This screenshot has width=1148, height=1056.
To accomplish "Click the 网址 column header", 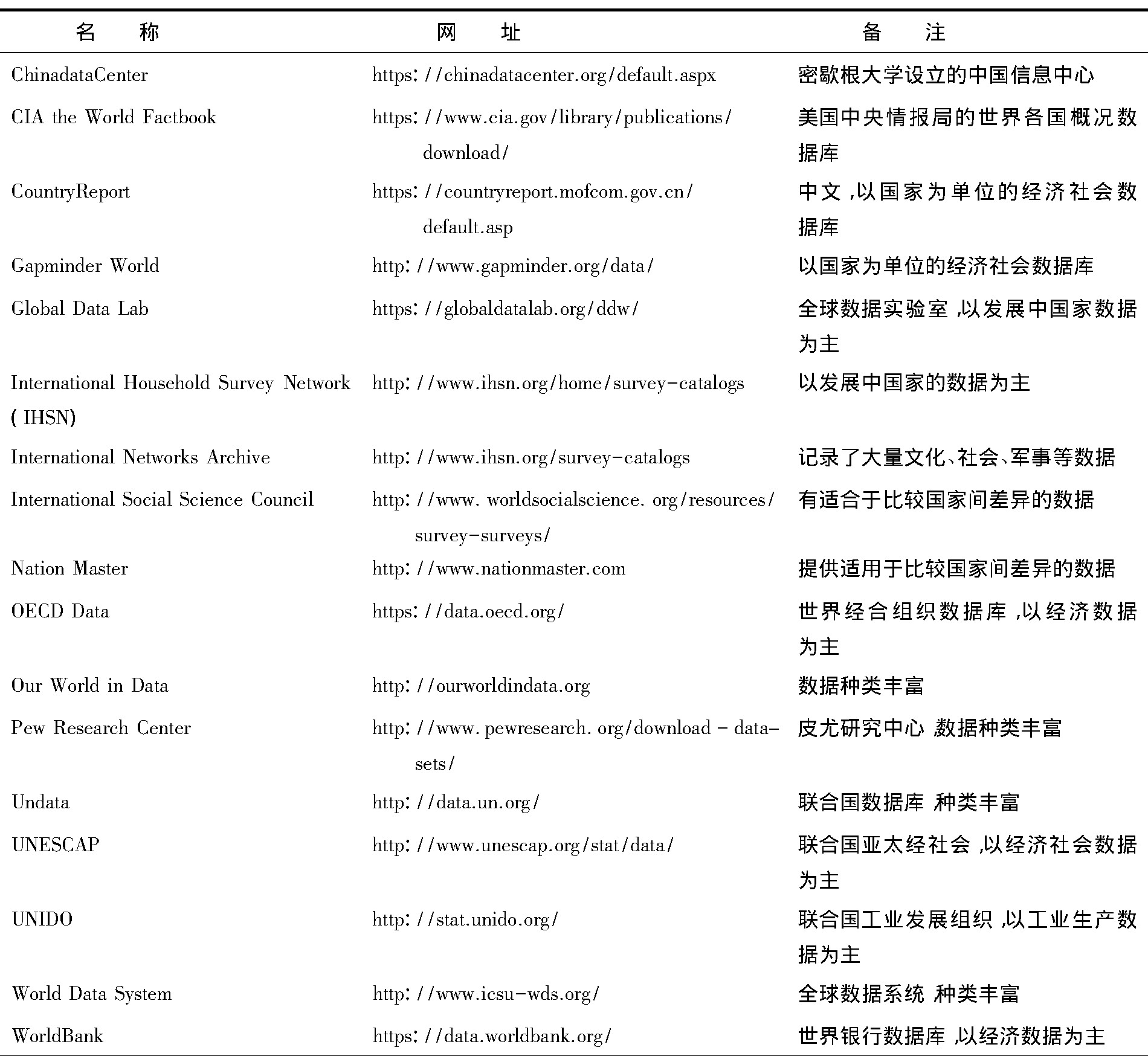I will click(479, 31).
